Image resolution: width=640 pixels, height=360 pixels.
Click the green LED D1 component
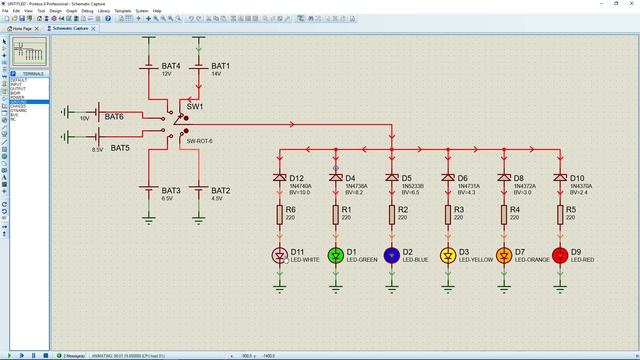pos(336,256)
